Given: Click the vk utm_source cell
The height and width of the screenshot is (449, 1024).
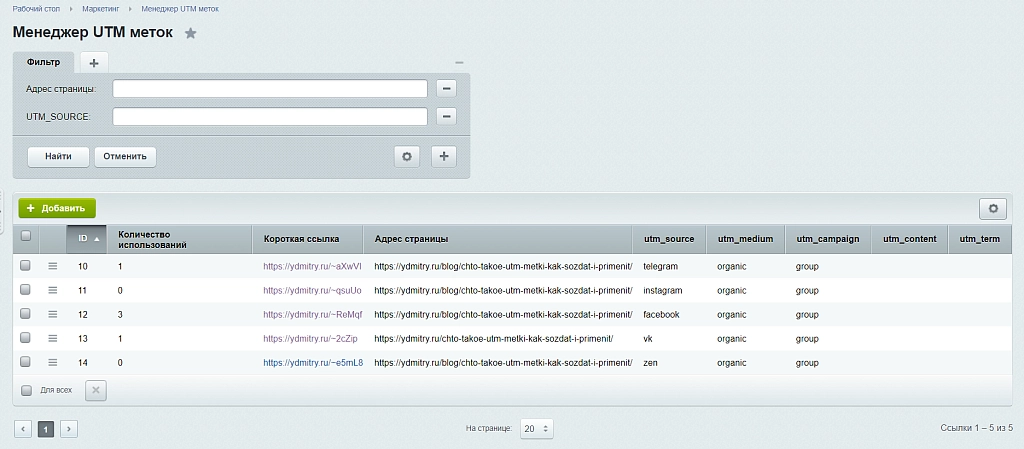Looking at the screenshot, I should (x=648, y=339).
